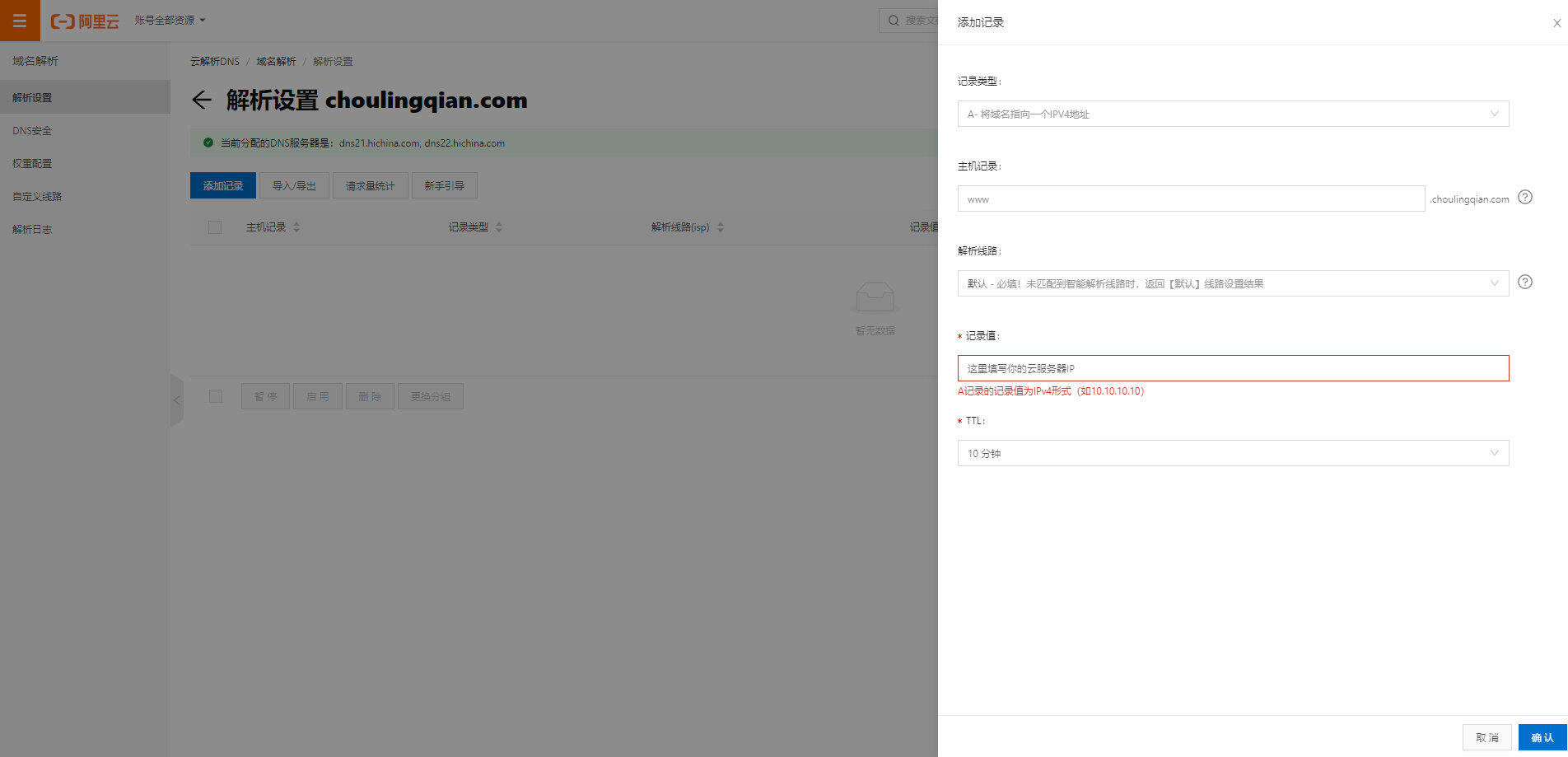
Task: Click the 解析线路(isp) column header text
Action: click(x=680, y=227)
